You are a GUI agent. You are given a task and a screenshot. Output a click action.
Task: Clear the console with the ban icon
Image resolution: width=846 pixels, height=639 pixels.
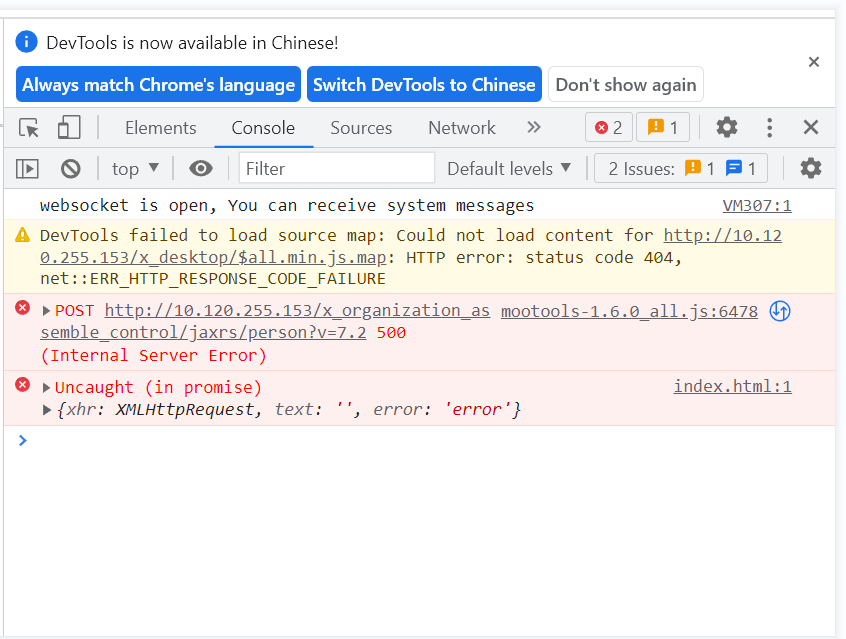tap(70, 169)
